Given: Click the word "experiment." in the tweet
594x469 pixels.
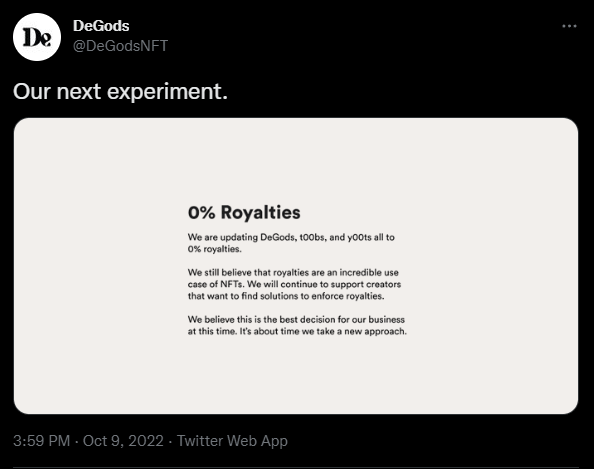Looking at the screenshot, I should click(167, 92).
